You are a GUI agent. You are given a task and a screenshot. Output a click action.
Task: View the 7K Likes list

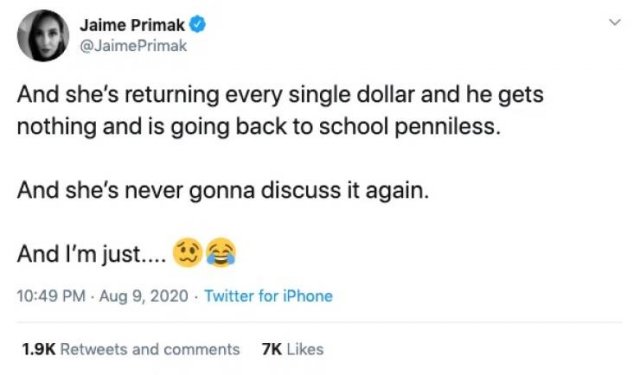[x=293, y=349]
